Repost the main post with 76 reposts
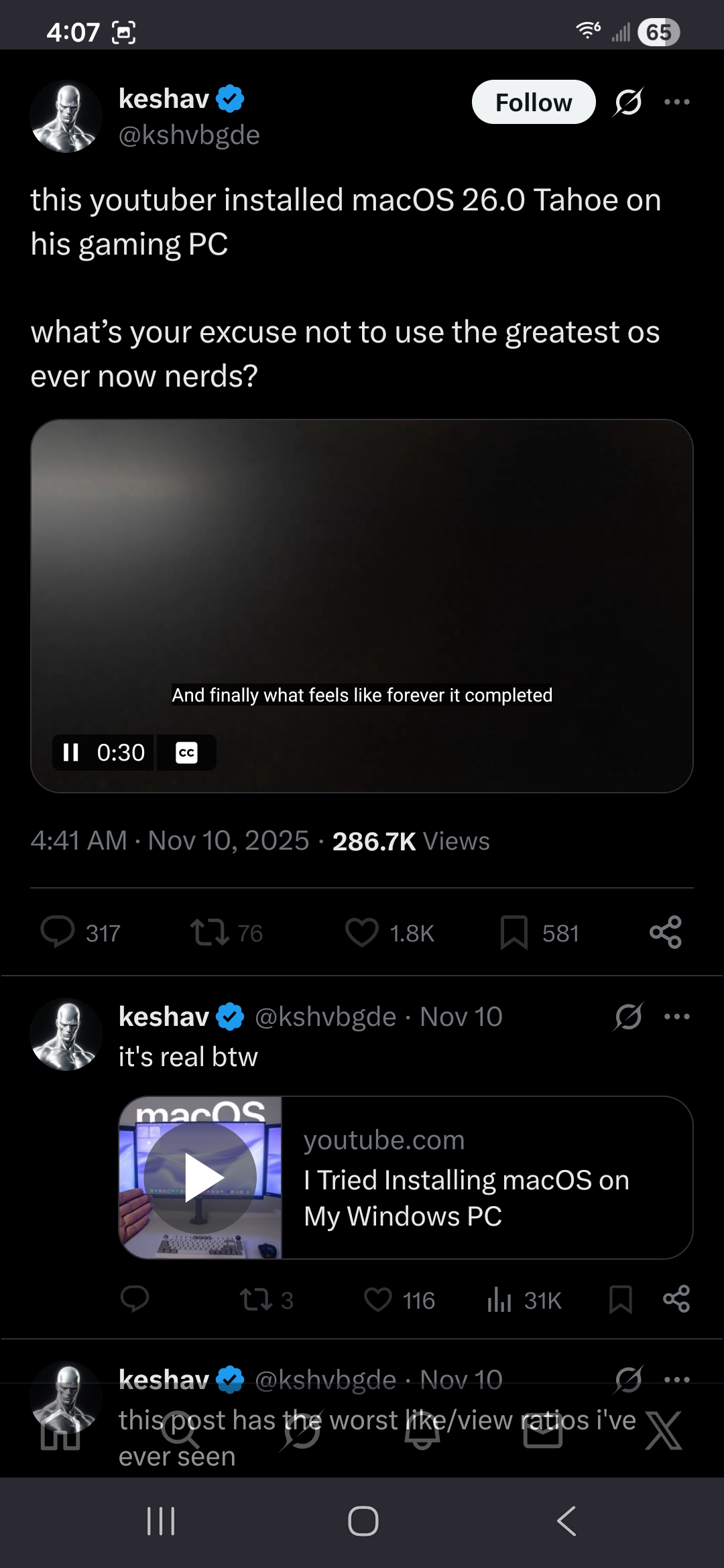This screenshot has height=1568, width=724. click(210, 932)
